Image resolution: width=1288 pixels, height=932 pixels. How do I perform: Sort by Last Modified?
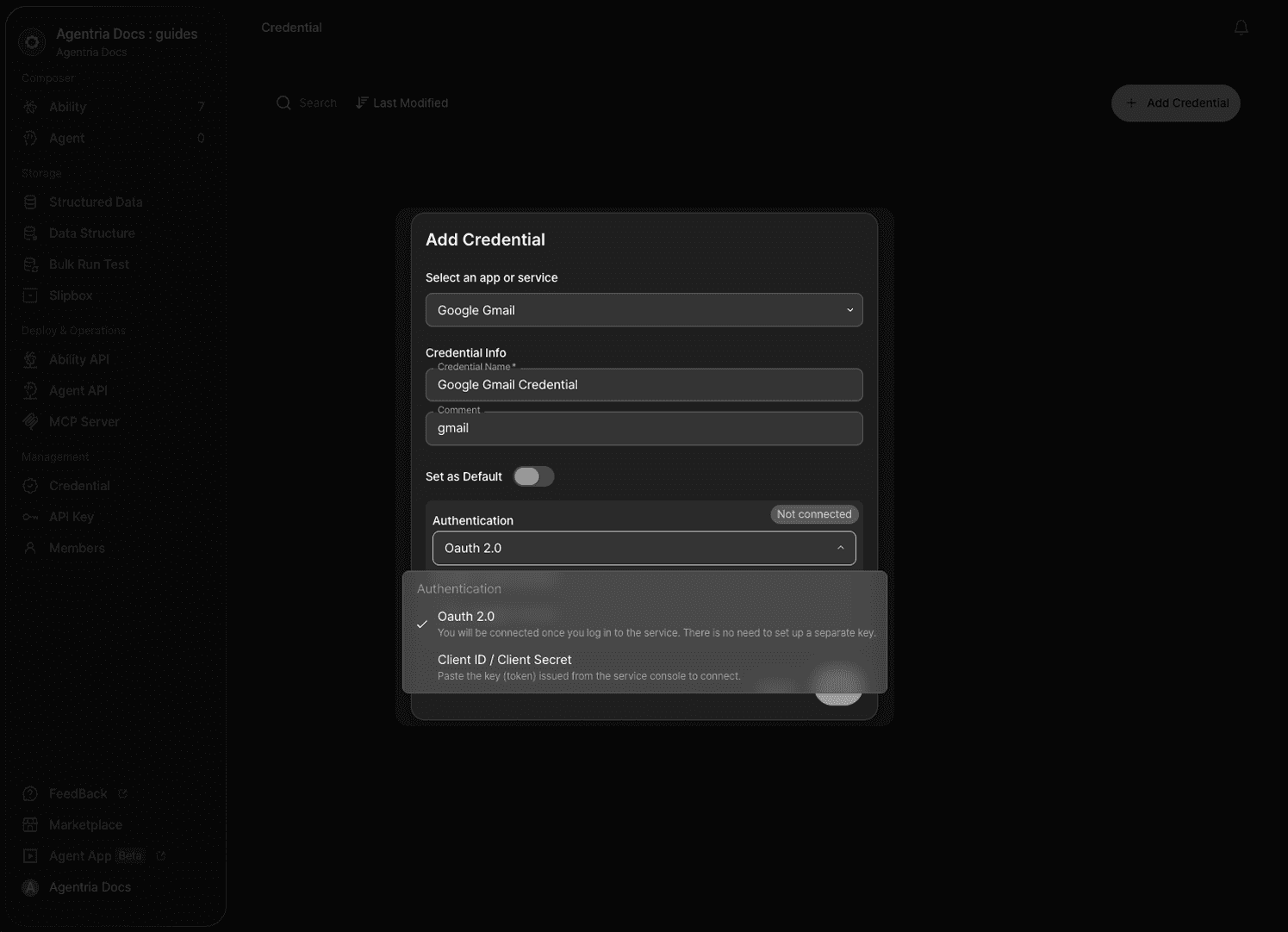coord(401,103)
